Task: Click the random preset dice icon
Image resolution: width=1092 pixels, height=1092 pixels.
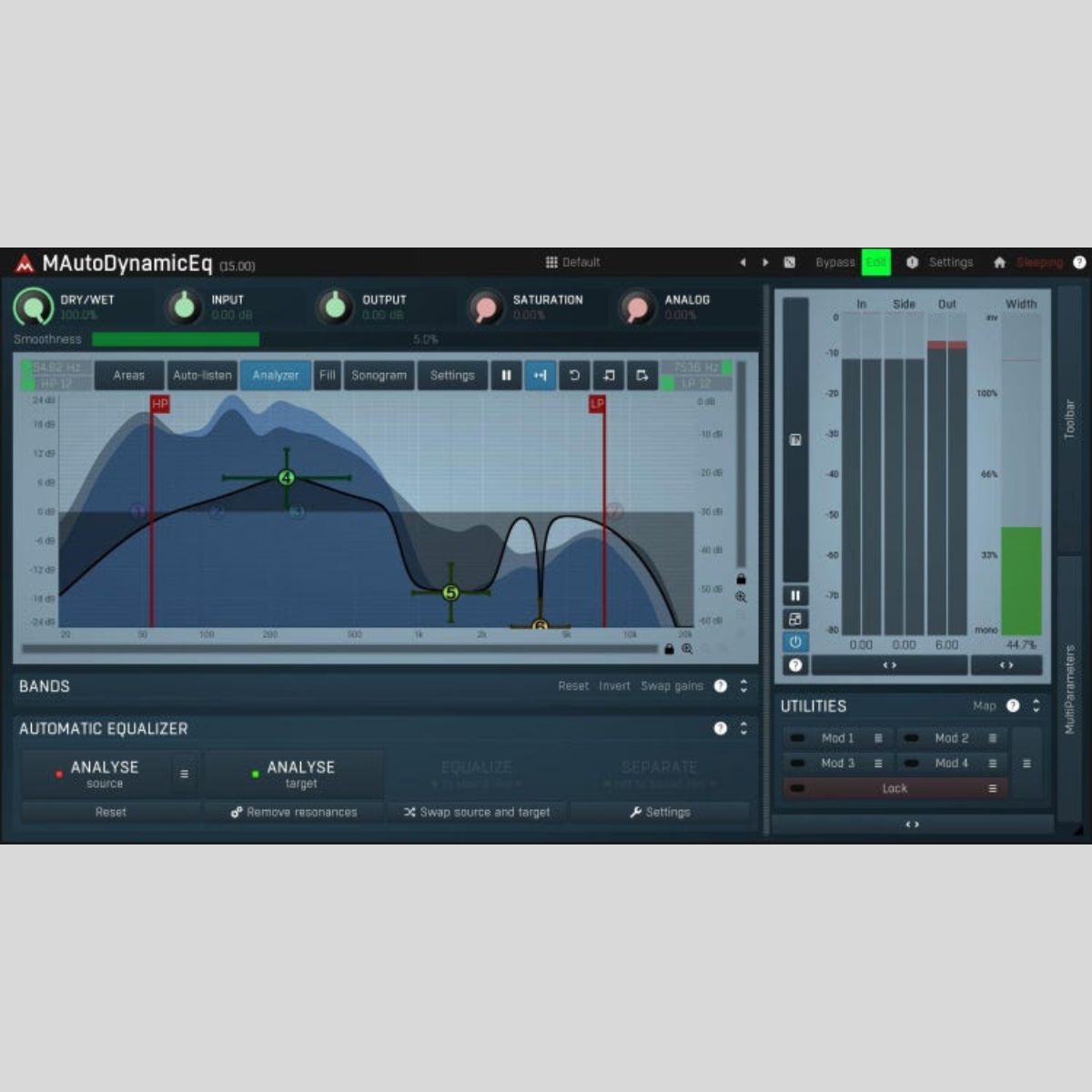Action: coord(790,262)
